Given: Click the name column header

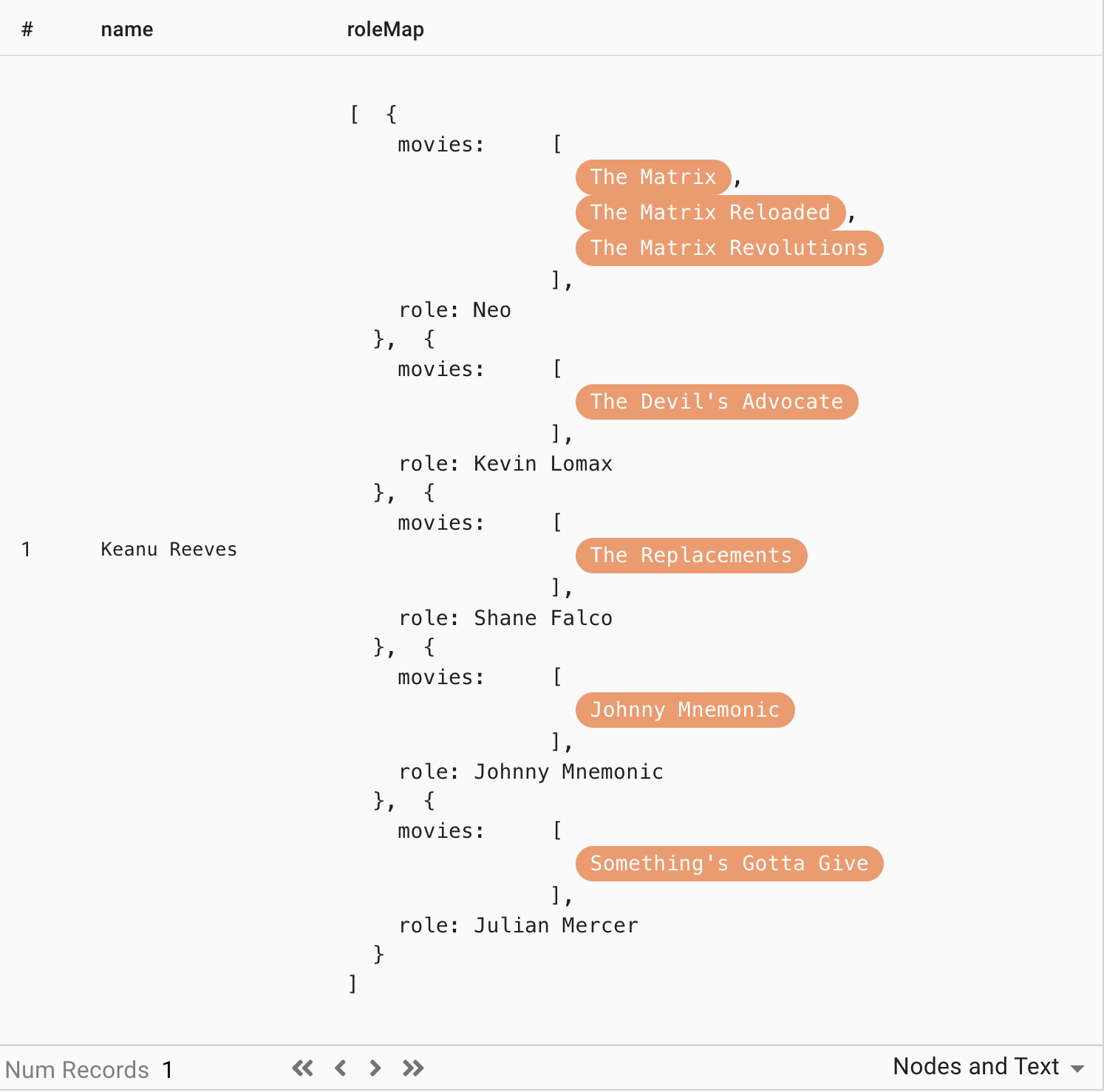Looking at the screenshot, I should tap(127, 30).
